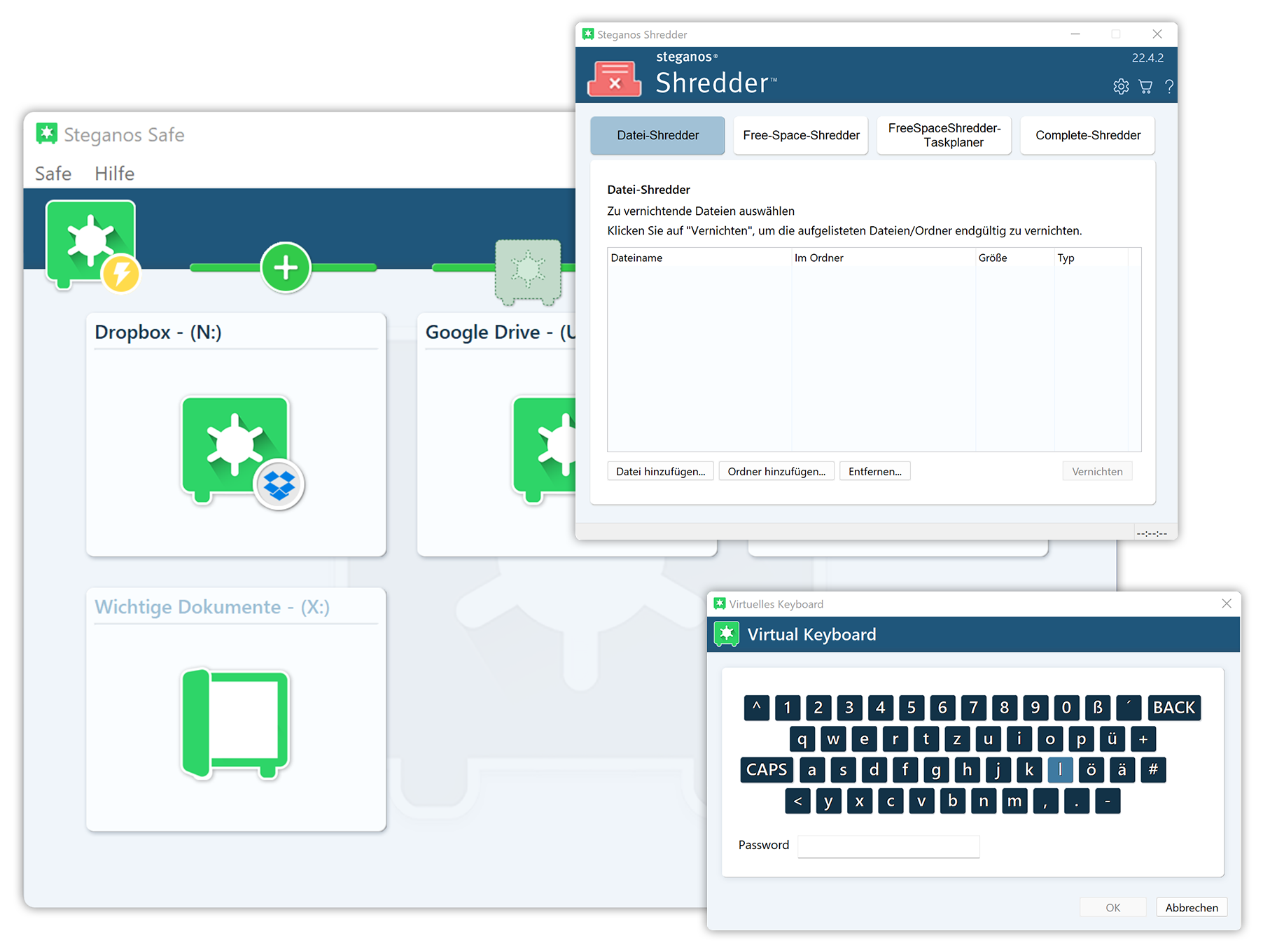The width and height of the screenshot is (1263, 952).
Task: Click the highlighted l key
Action: pos(1060,769)
